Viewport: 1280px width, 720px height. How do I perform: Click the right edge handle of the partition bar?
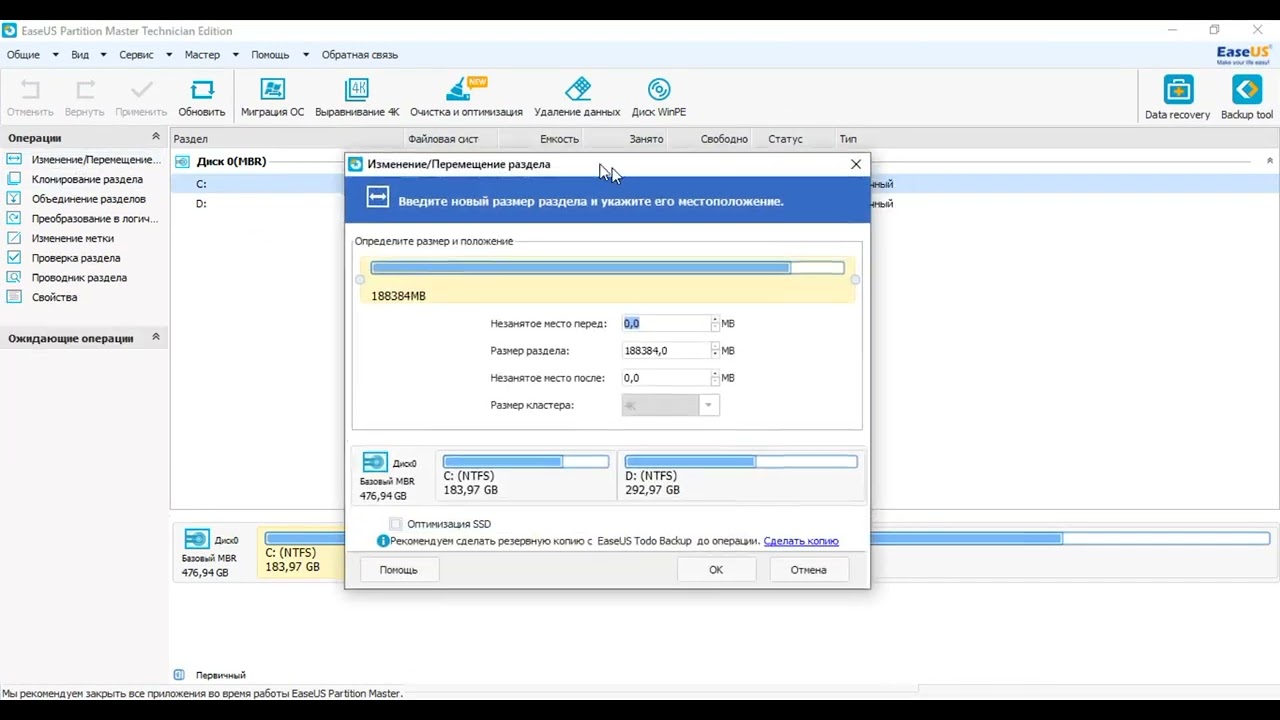tap(855, 280)
